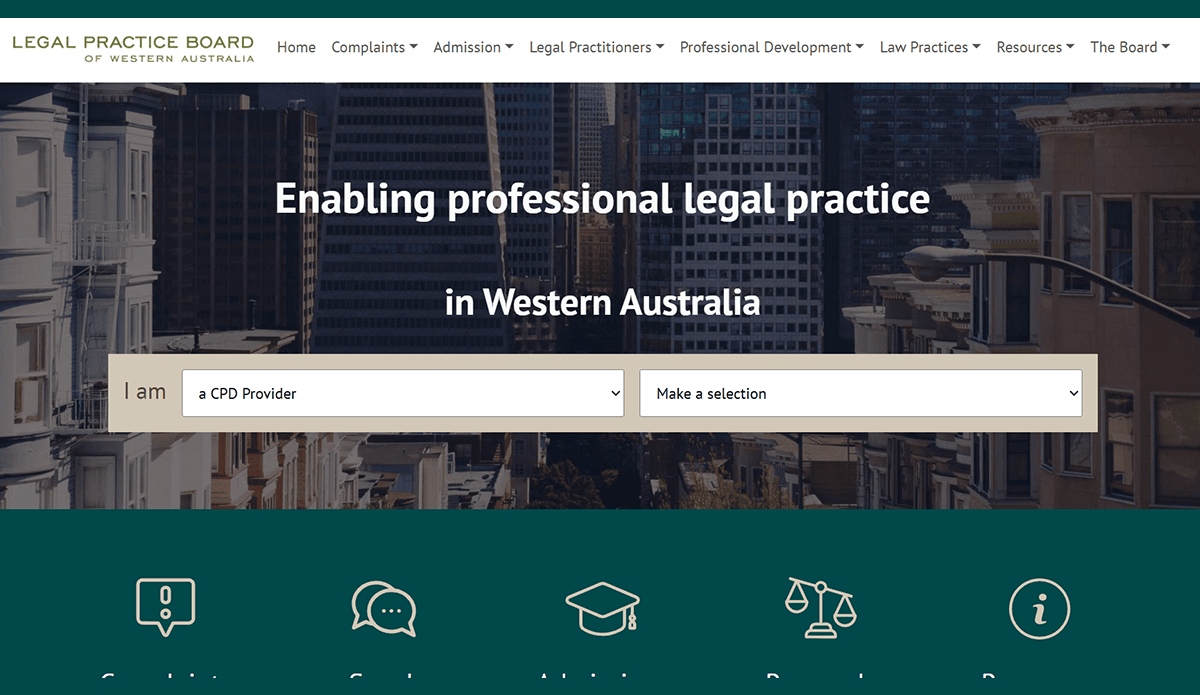Expand the Resources menu
Screen dimensions: 1200x695
point(1035,47)
